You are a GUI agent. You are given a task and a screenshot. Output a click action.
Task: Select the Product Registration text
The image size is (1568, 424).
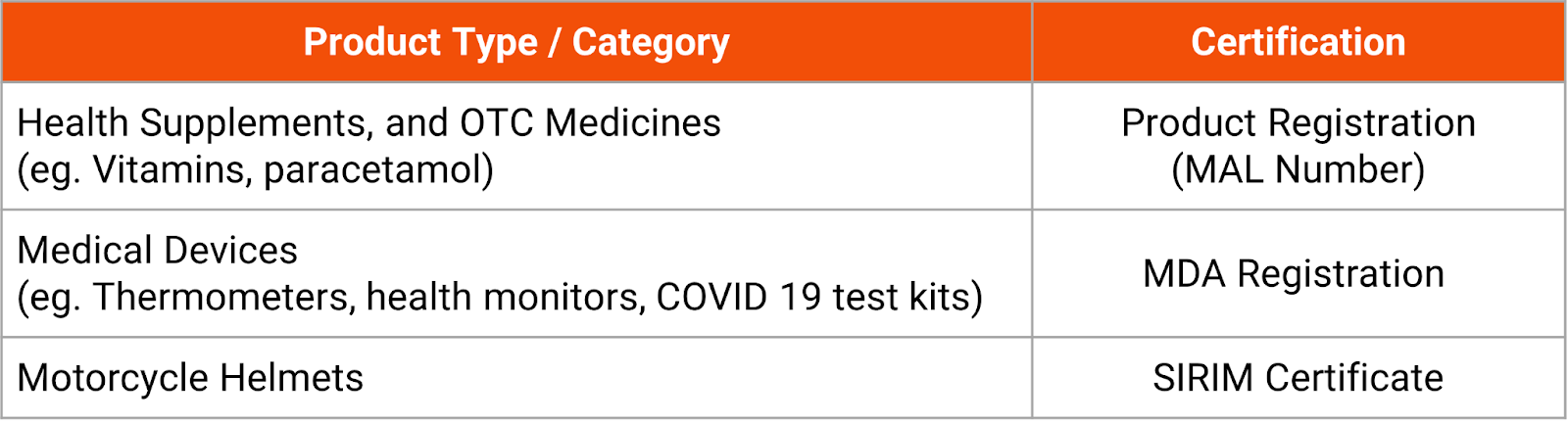[x=1298, y=123]
